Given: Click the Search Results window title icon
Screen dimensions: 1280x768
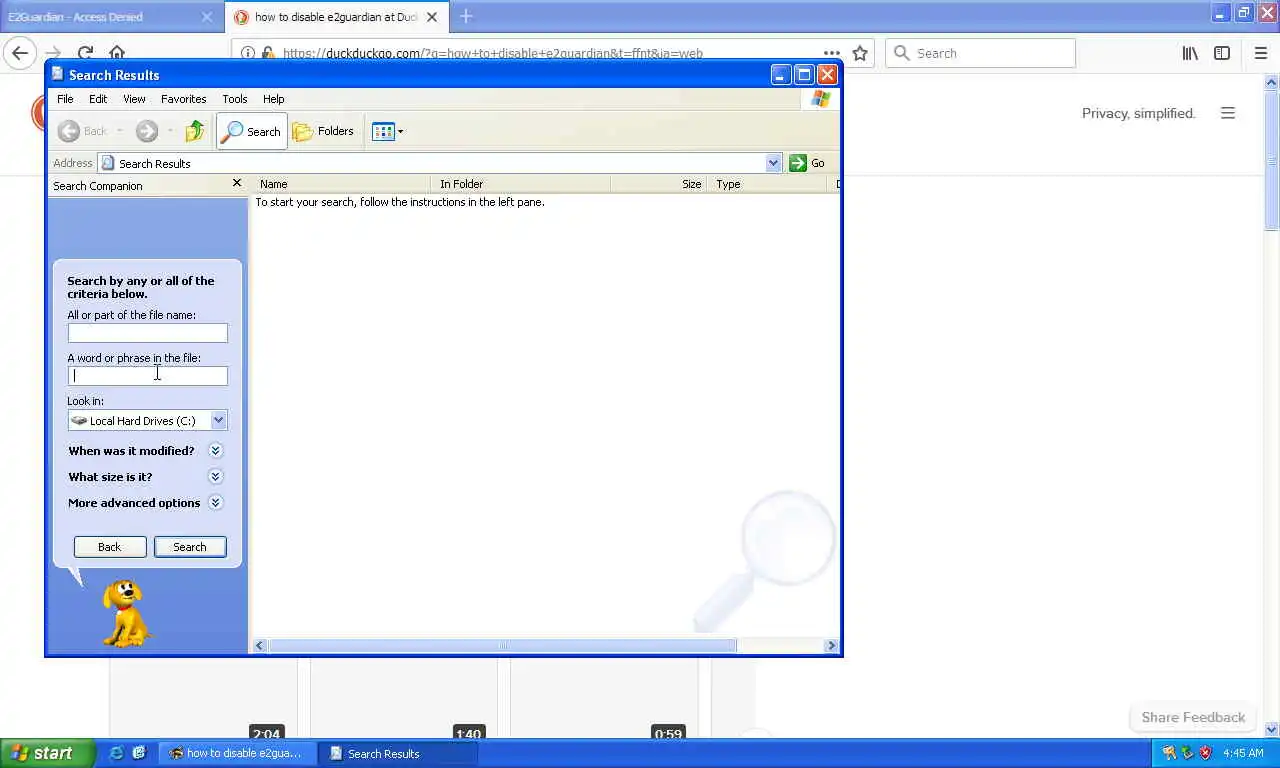Looking at the screenshot, I should [x=58, y=74].
